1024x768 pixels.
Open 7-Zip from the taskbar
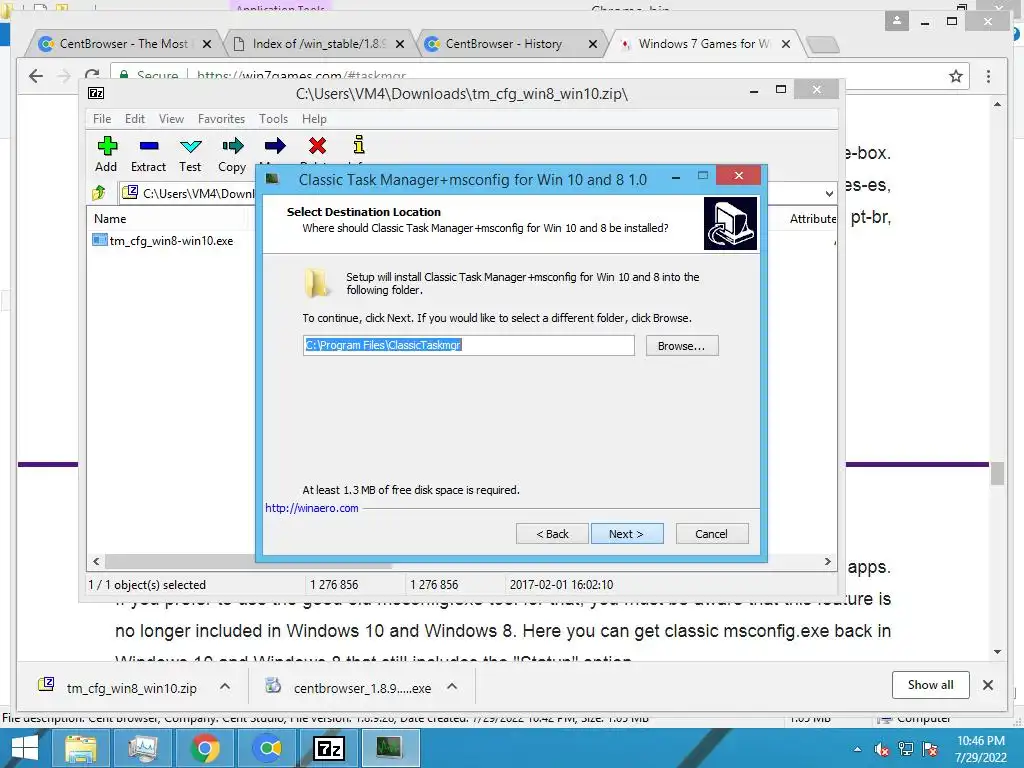click(328, 748)
